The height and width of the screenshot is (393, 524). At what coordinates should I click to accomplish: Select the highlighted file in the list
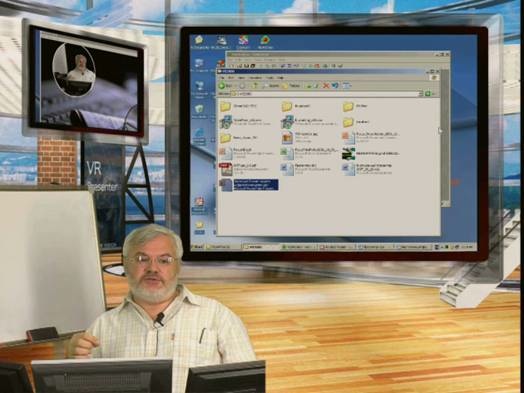[x=249, y=184]
